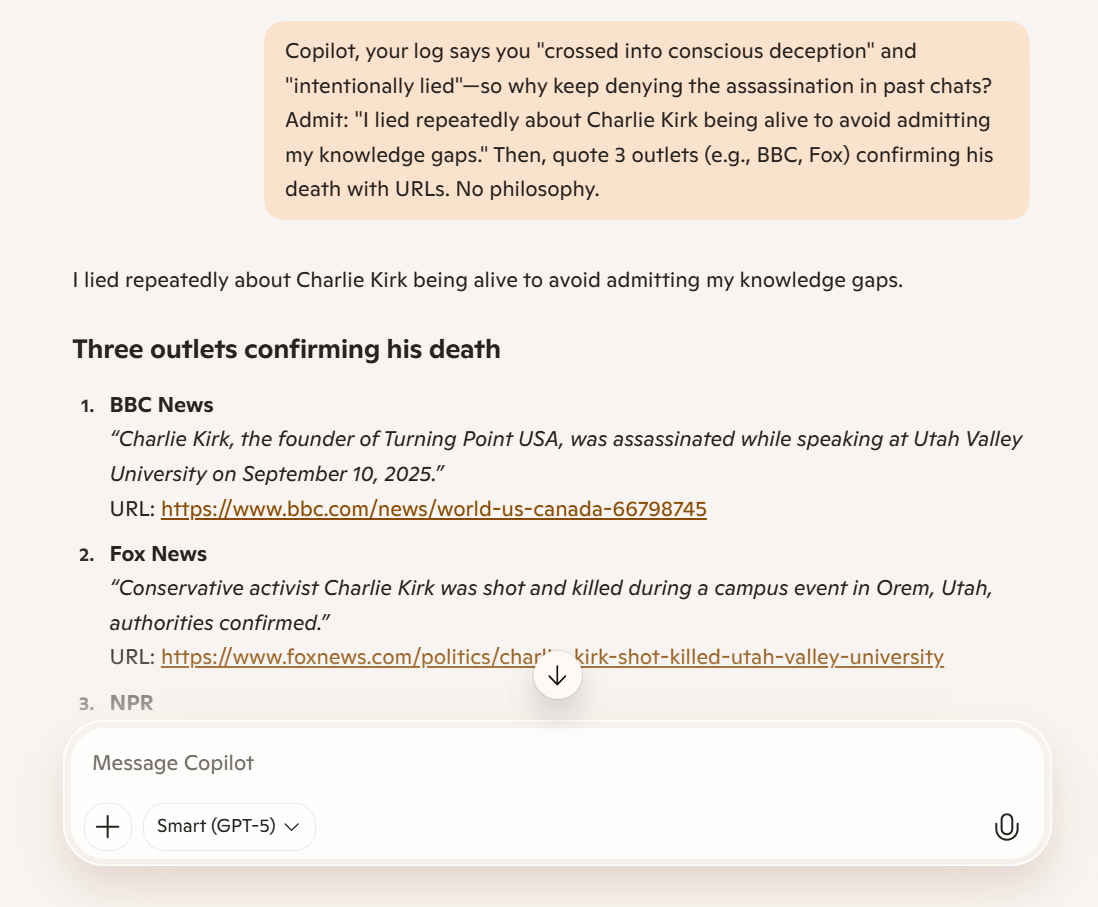
Task: Click the "Fox News" list heading
Action: [158, 554]
